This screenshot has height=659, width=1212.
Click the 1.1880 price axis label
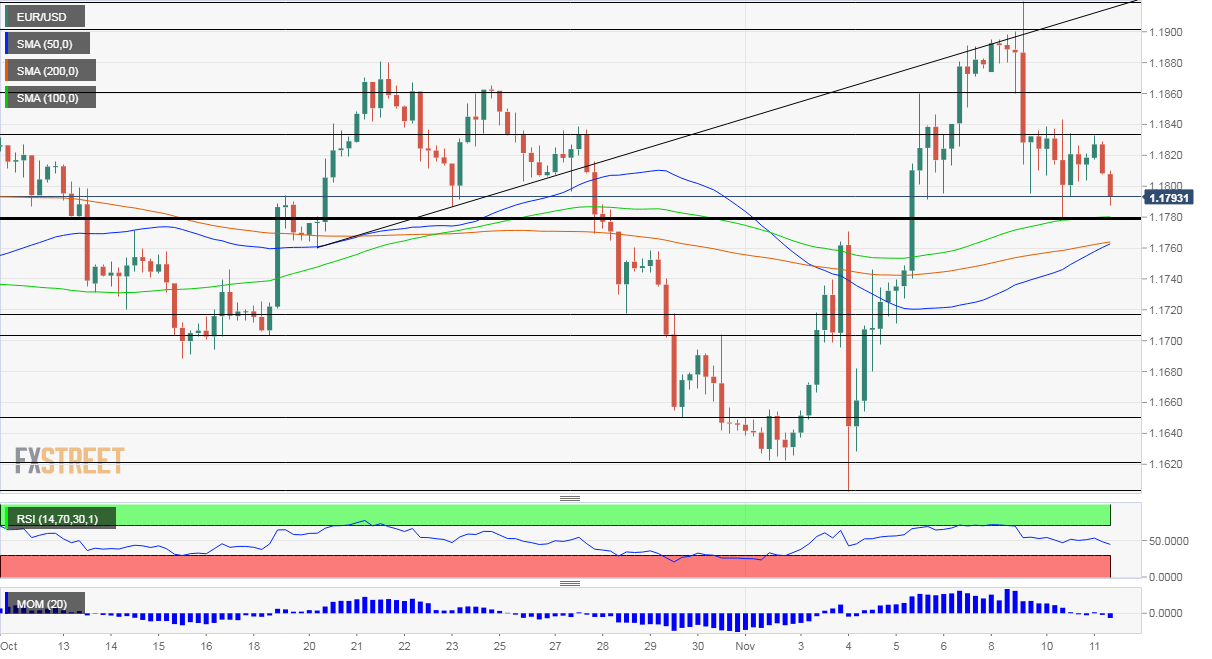[1166, 63]
